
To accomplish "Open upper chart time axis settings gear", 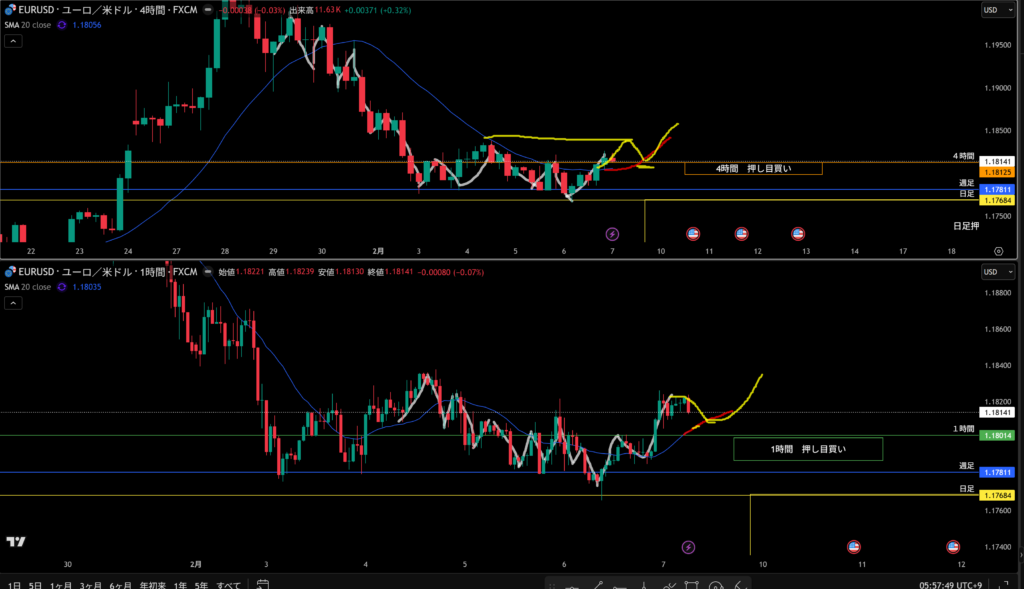I will click(x=998, y=251).
